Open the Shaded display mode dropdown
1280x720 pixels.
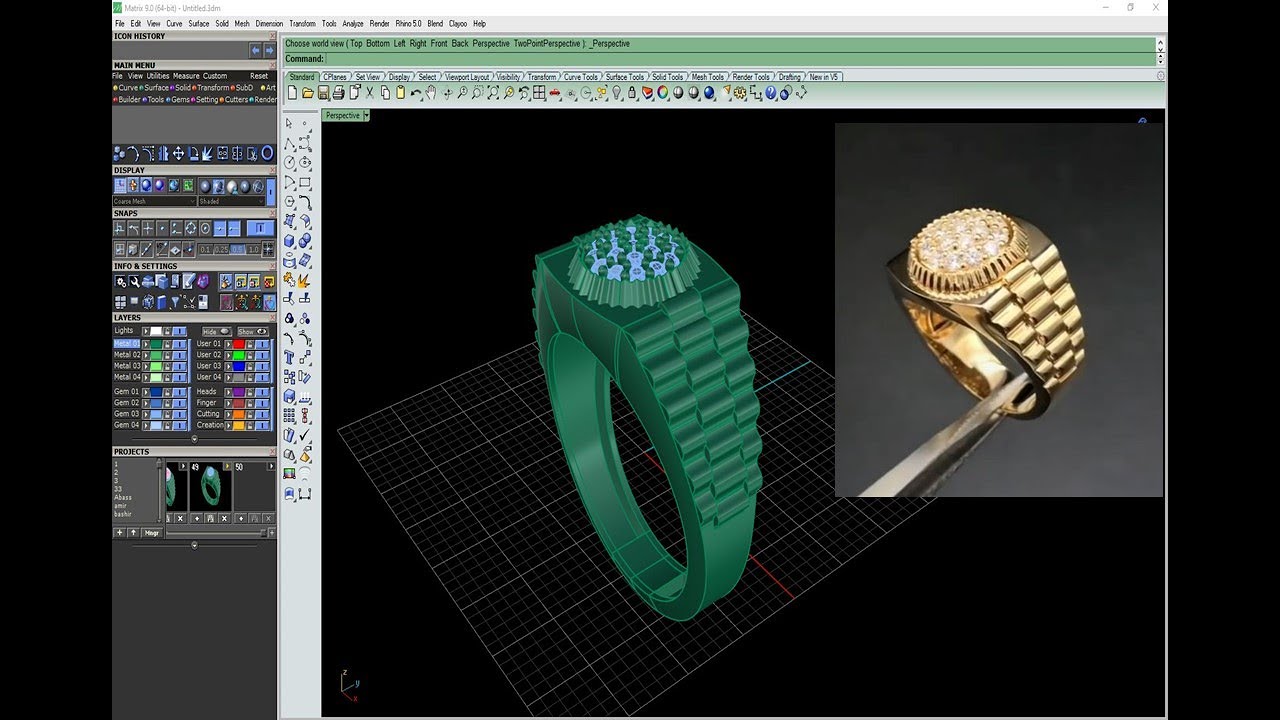click(x=232, y=201)
